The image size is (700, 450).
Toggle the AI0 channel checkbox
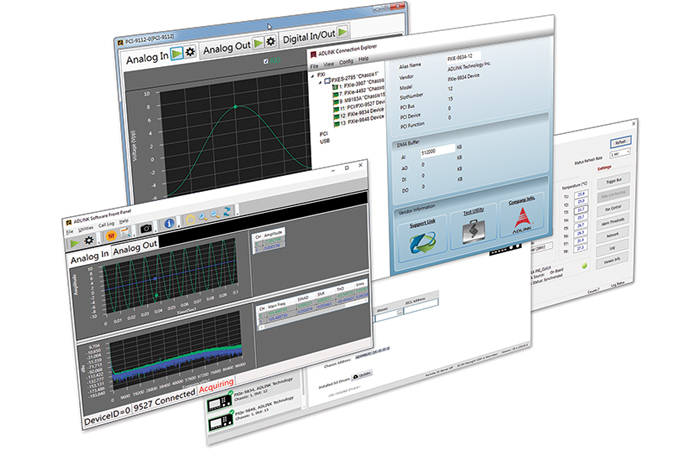point(266,61)
